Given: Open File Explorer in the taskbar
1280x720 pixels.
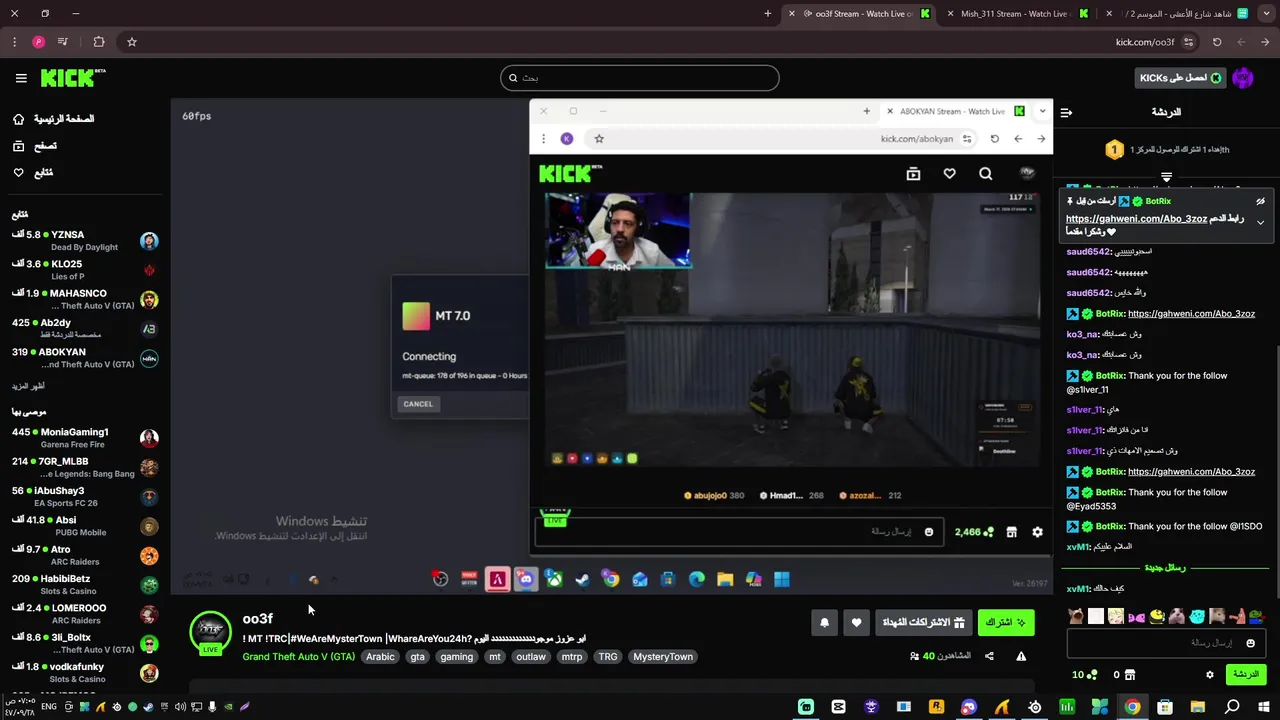Looking at the screenshot, I should [x=1198, y=707].
